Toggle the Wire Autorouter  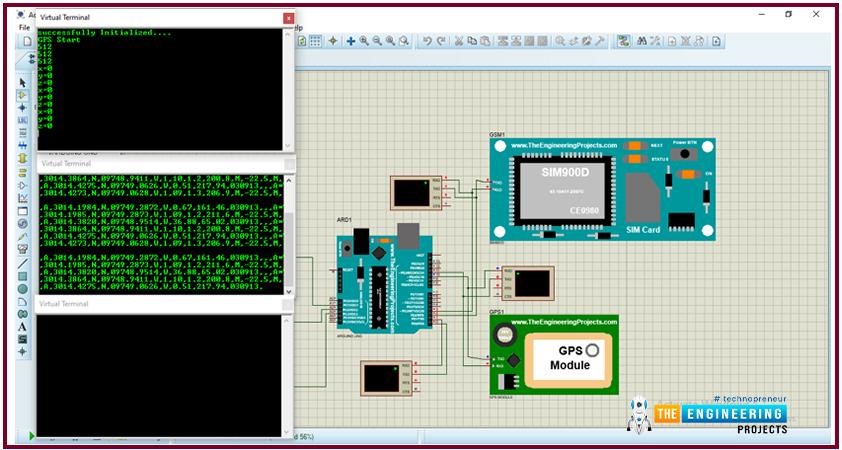623,41
